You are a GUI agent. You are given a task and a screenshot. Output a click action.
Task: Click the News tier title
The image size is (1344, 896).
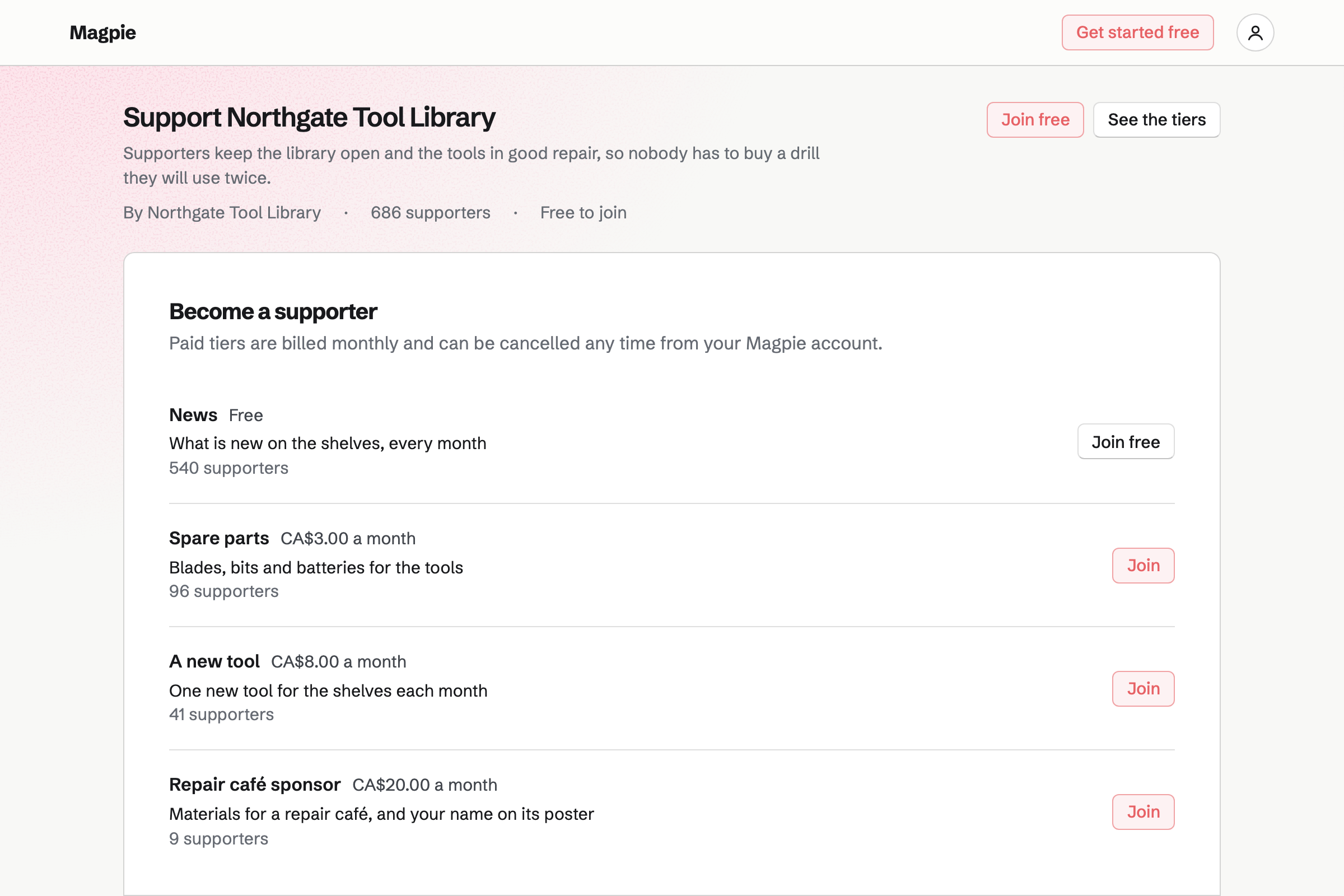tap(193, 415)
